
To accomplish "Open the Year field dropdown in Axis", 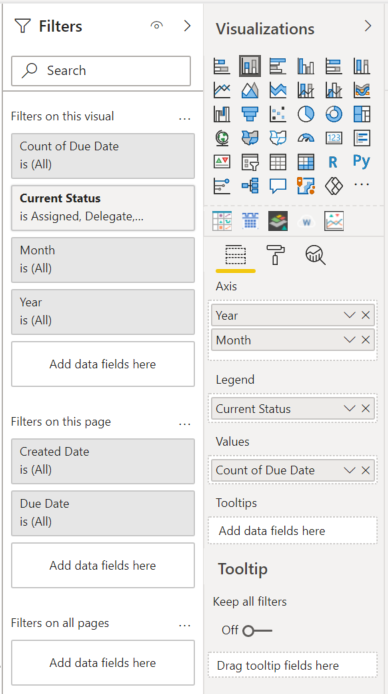I will [x=350, y=315].
